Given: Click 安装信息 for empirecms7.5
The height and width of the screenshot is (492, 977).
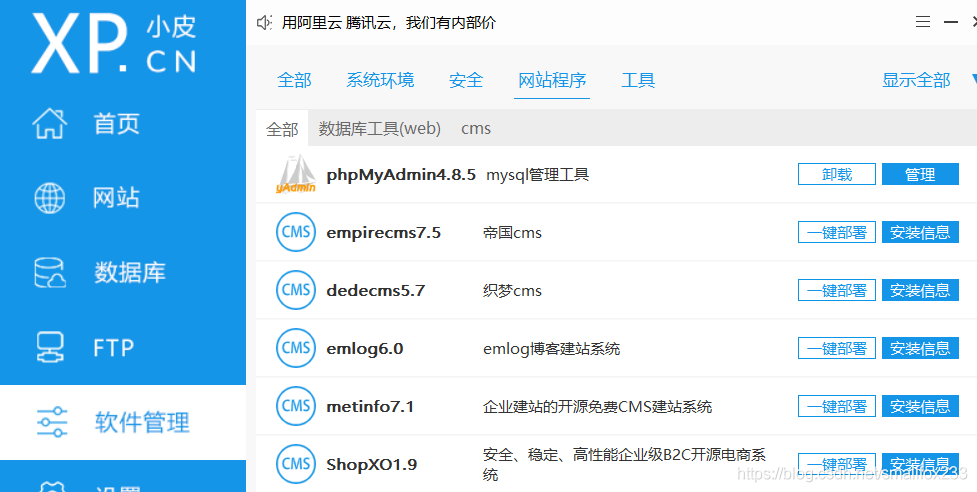Looking at the screenshot, I should point(920,232).
